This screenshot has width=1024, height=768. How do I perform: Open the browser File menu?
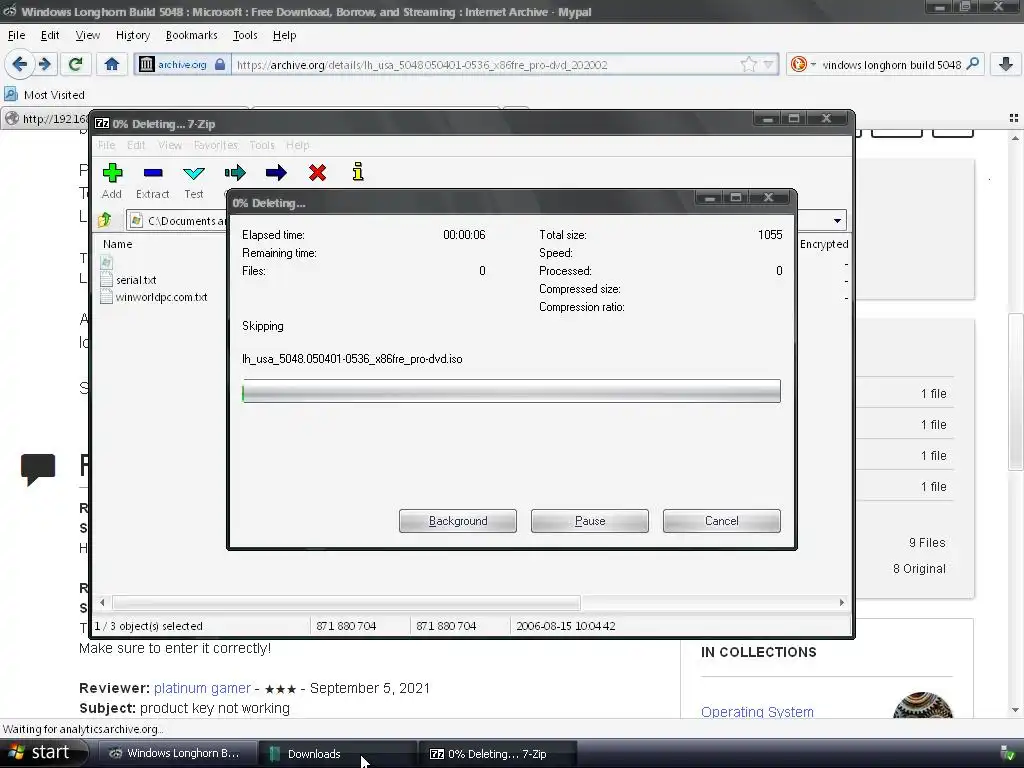pos(16,35)
